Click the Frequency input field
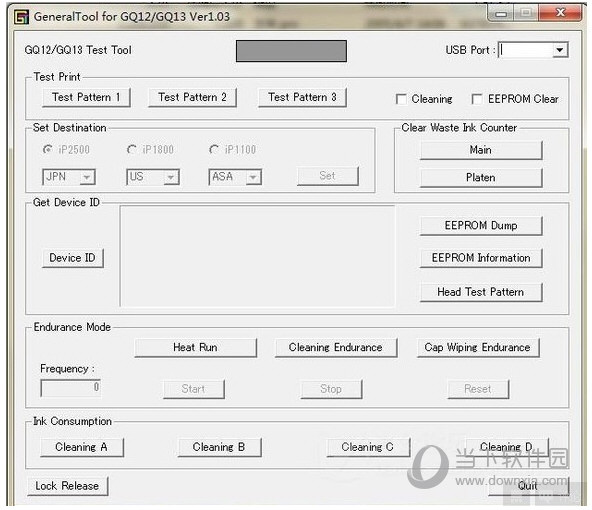 (x=71, y=388)
